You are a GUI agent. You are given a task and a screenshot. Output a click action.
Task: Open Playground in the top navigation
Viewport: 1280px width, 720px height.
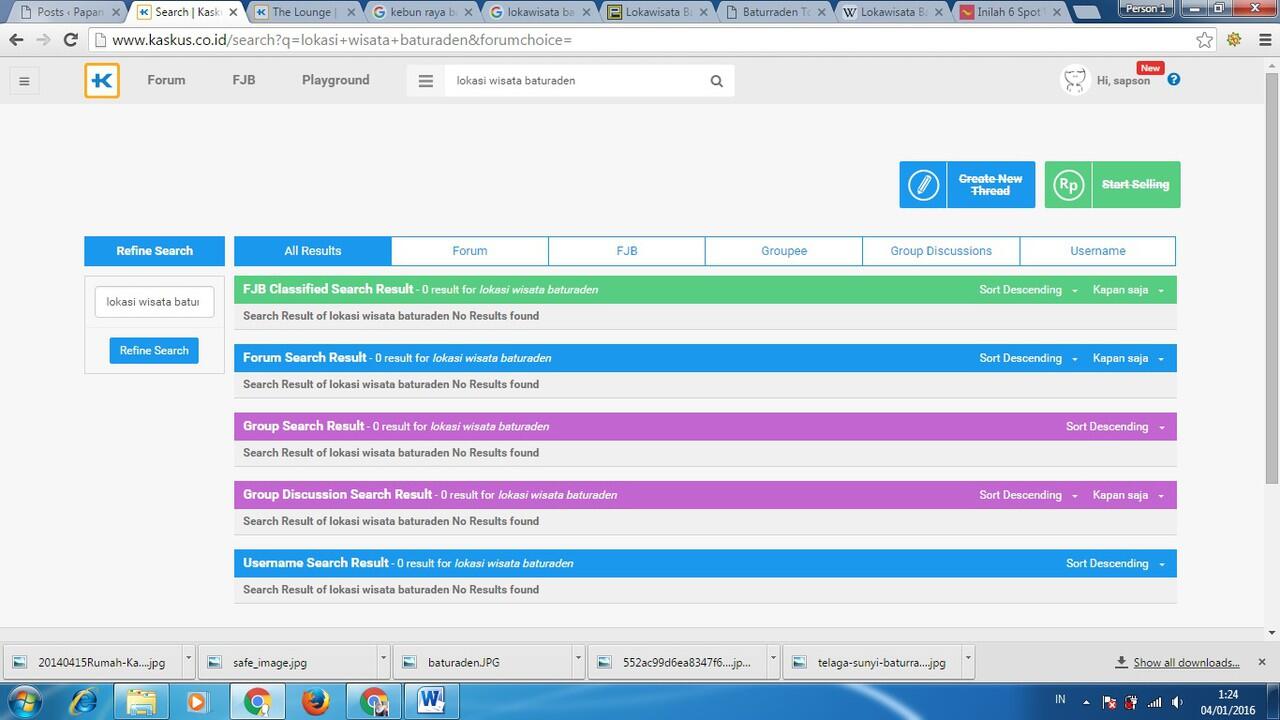click(x=336, y=80)
